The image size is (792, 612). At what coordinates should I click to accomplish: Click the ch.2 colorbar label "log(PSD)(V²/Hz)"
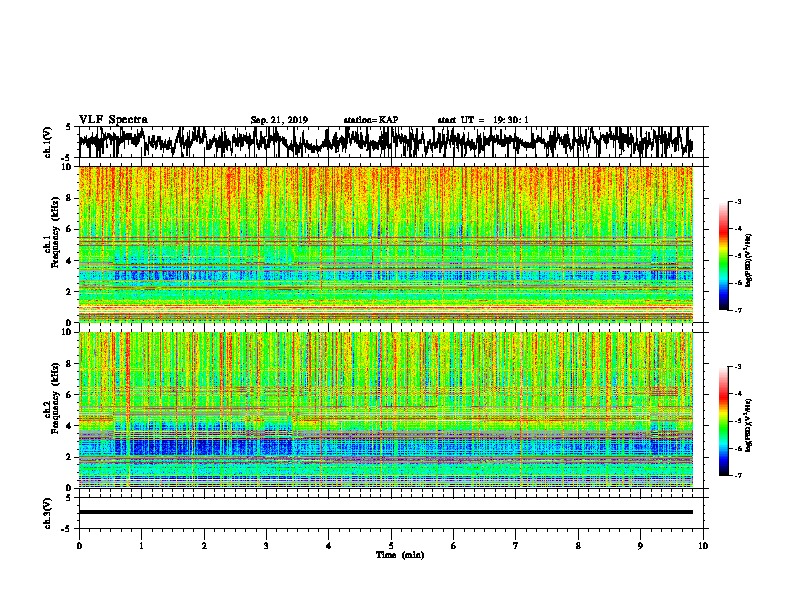click(x=748, y=425)
